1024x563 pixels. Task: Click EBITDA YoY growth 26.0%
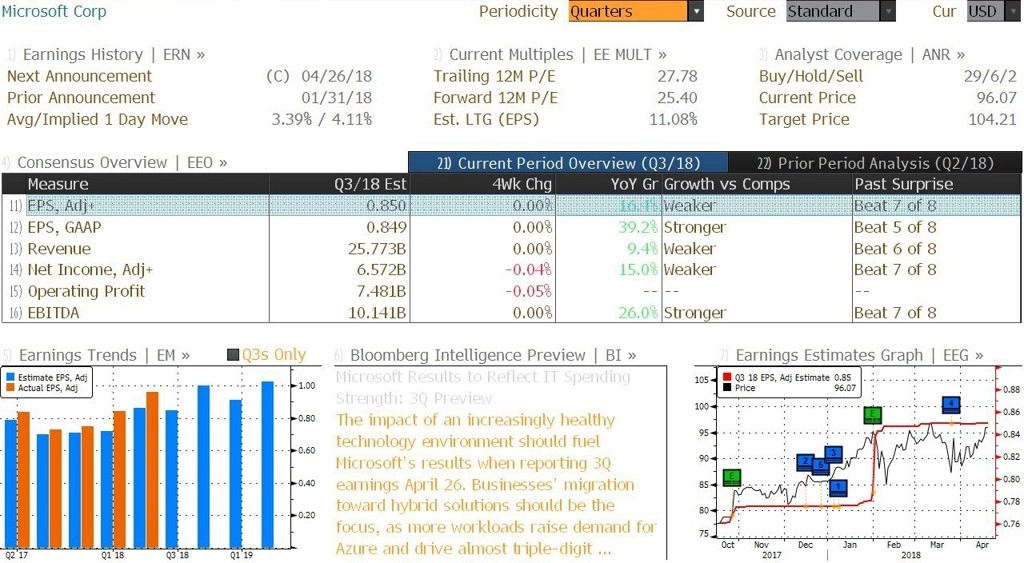(x=638, y=313)
